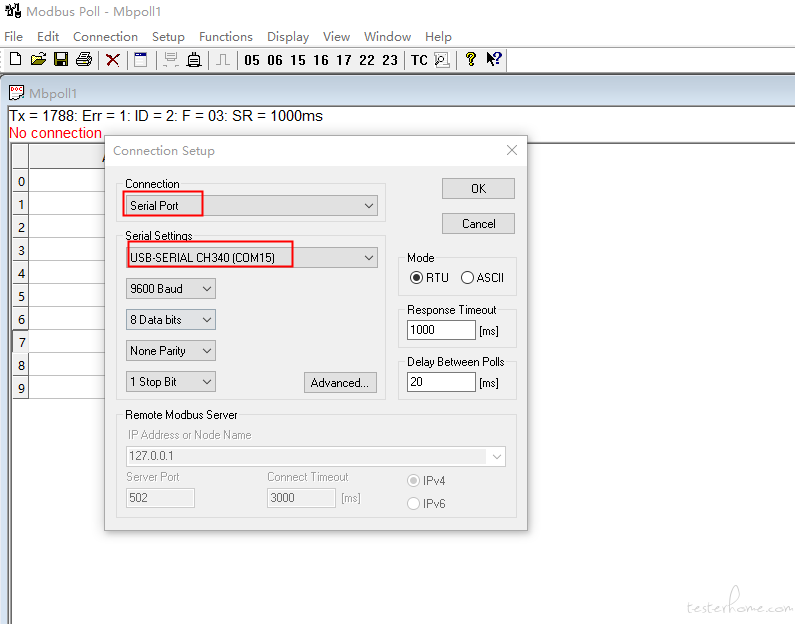
Task: Open the Functions menu
Action: click(226, 36)
